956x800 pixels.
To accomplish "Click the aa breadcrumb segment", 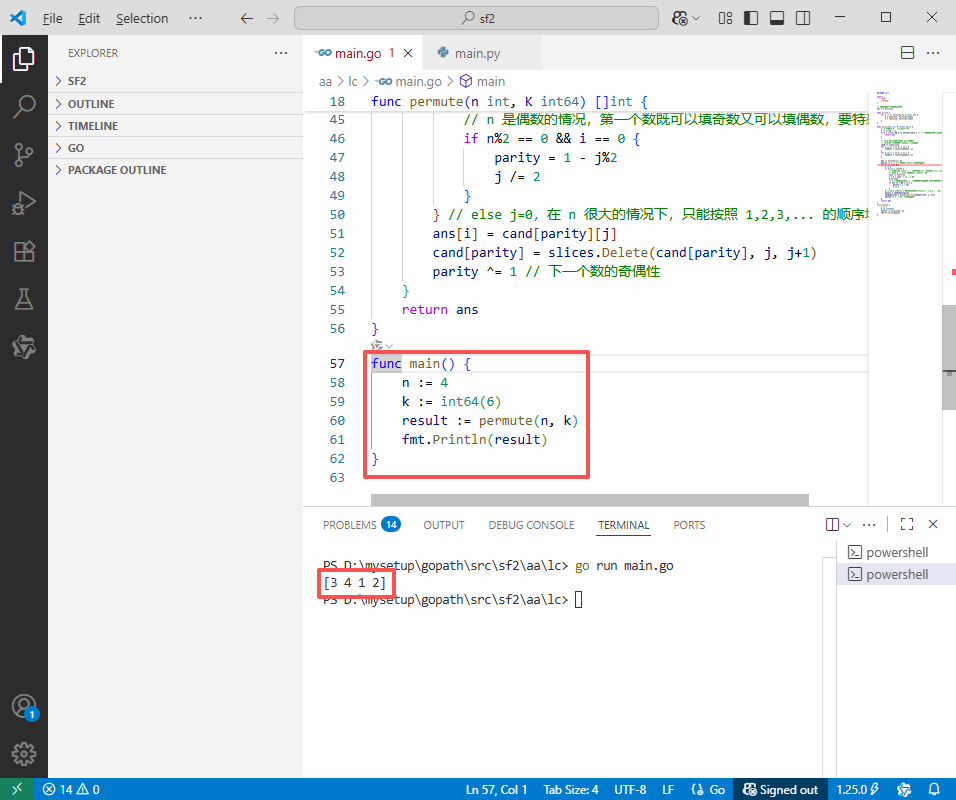I will pos(326,81).
